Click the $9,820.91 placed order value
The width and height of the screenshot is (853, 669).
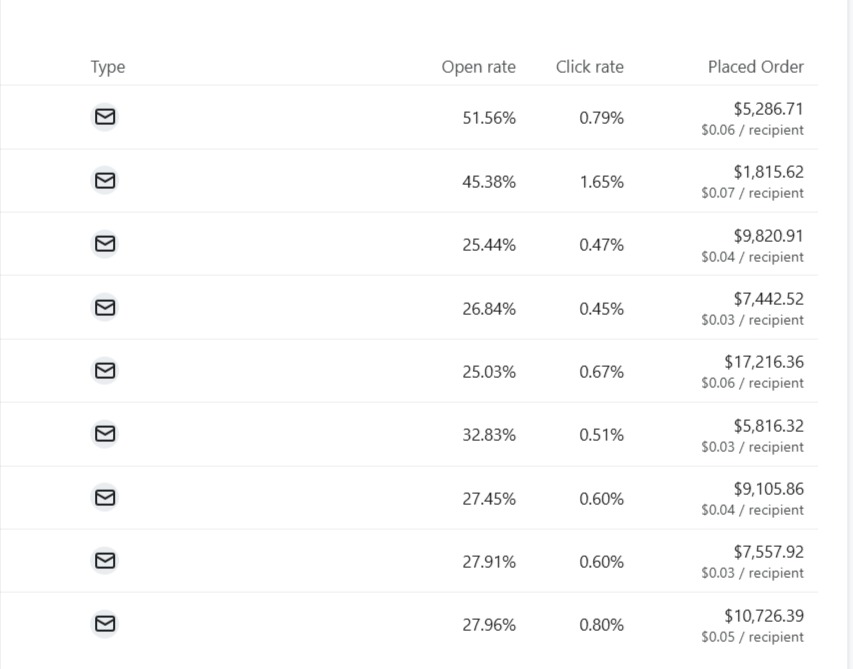[x=768, y=236]
